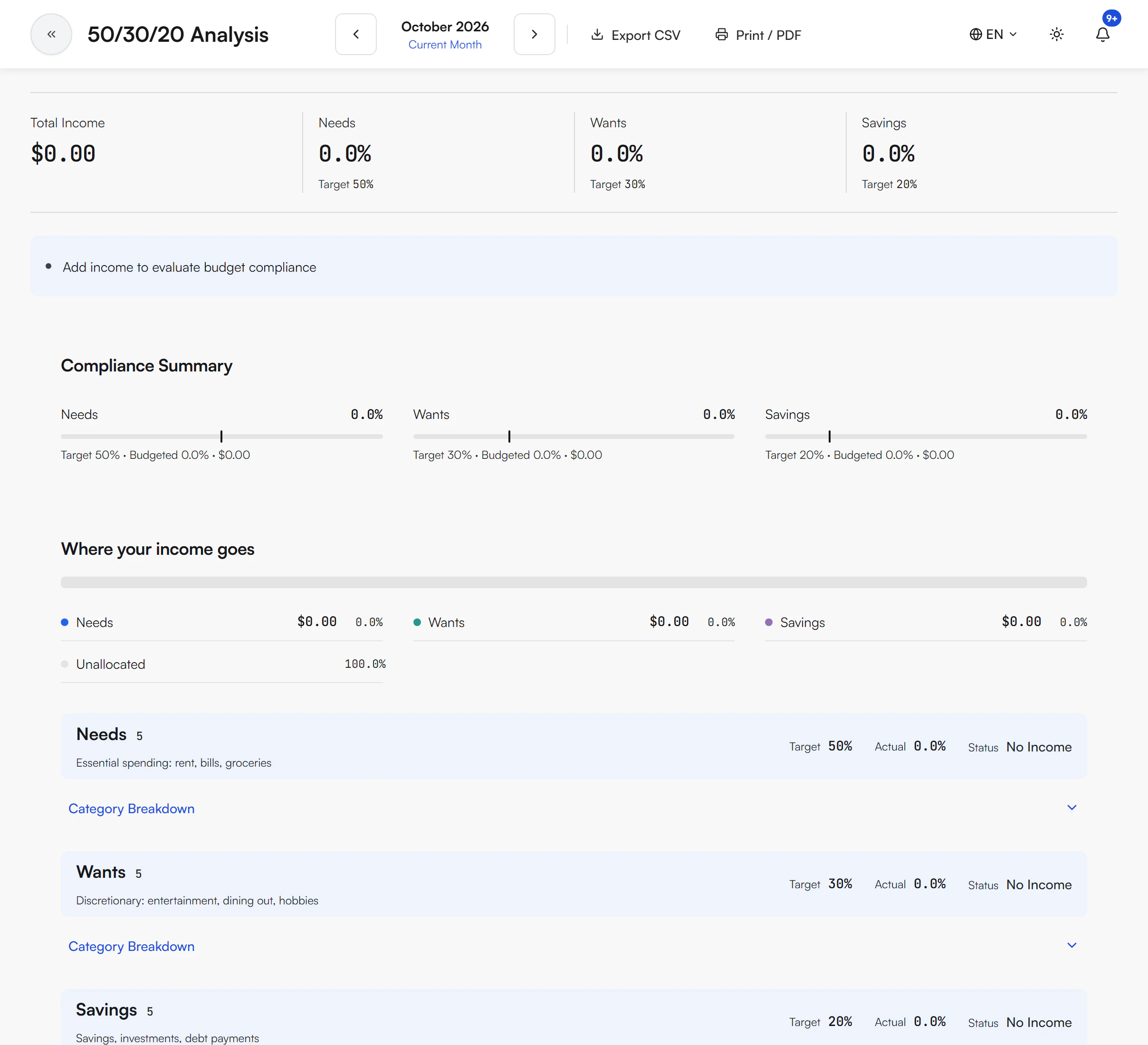The height and width of the screenshot is (1045, 1148).
Task: Click '50/30/20 Analysis' page title
Action: (178, 35)
